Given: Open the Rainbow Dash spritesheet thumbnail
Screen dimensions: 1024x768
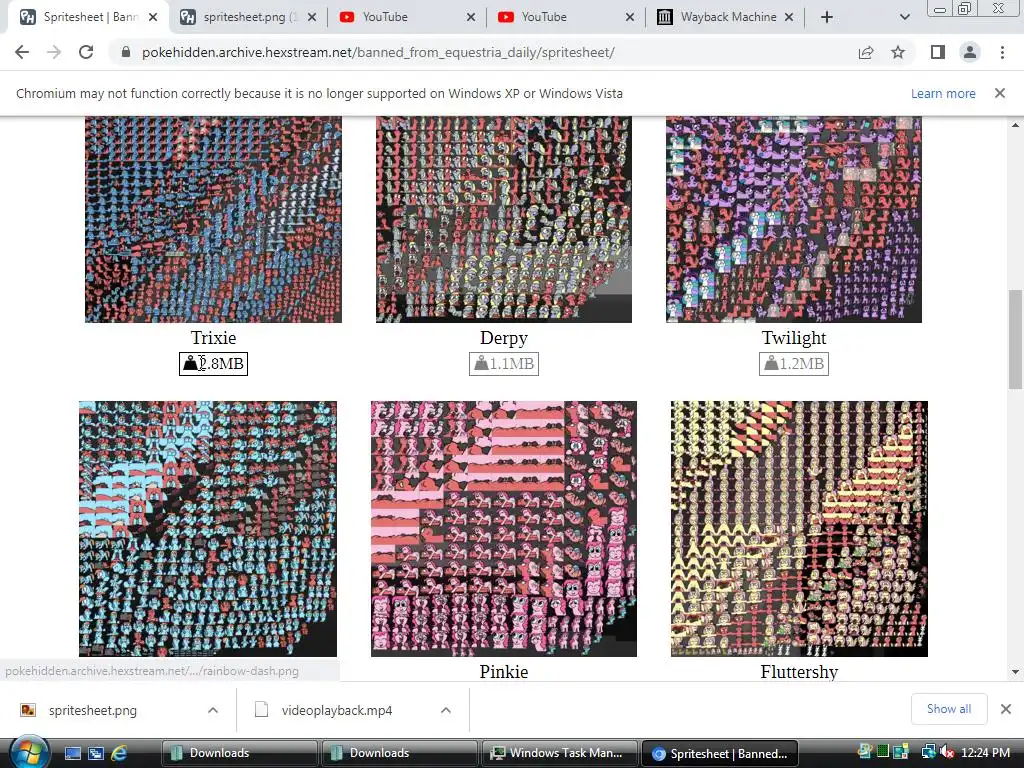Looking at the screenshot, I should [x=208, y=529].
